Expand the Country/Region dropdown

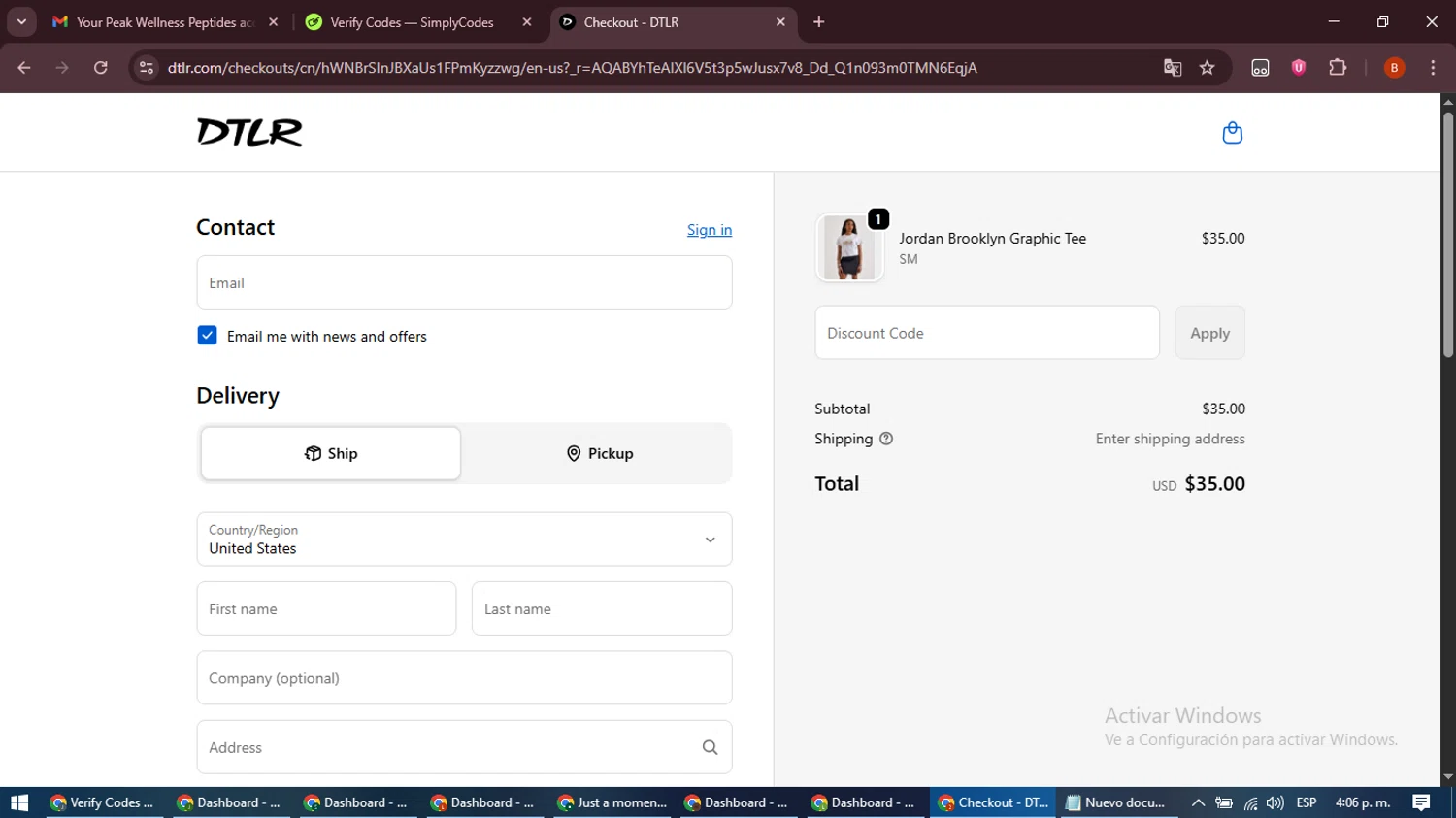[x=464, y=540]
